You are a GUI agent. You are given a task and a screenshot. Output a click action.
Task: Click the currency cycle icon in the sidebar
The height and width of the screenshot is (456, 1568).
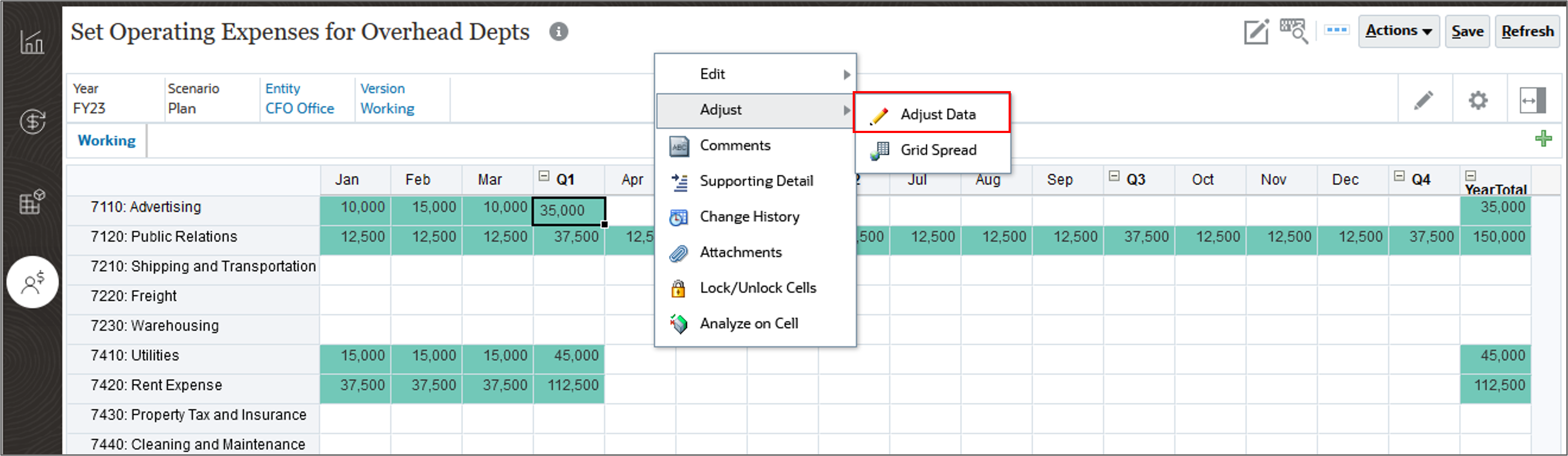tap(32, 120)
